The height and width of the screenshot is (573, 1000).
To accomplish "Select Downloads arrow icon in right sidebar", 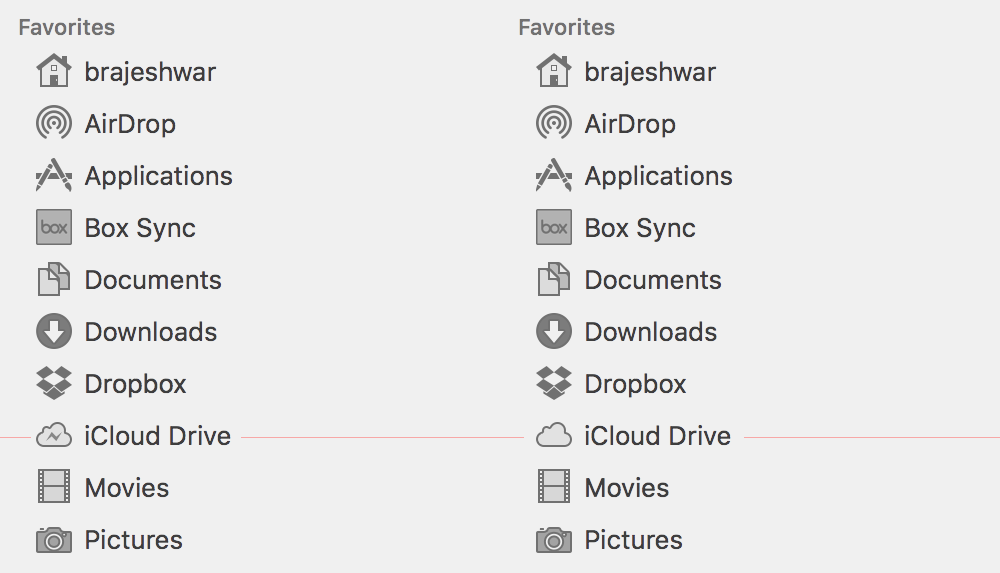I will click(554, 331).
